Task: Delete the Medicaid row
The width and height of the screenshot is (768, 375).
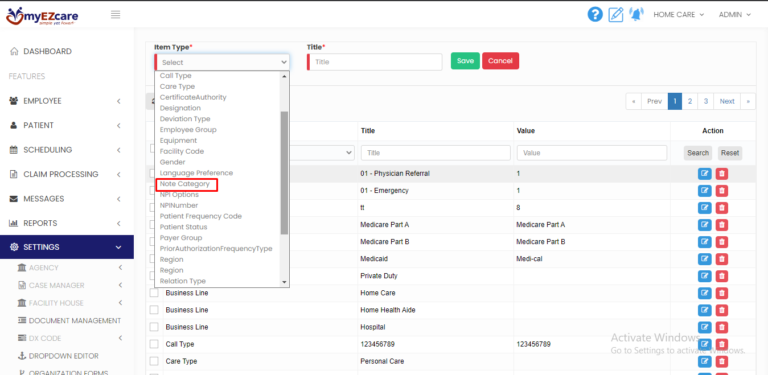Action: pos(721,259)
